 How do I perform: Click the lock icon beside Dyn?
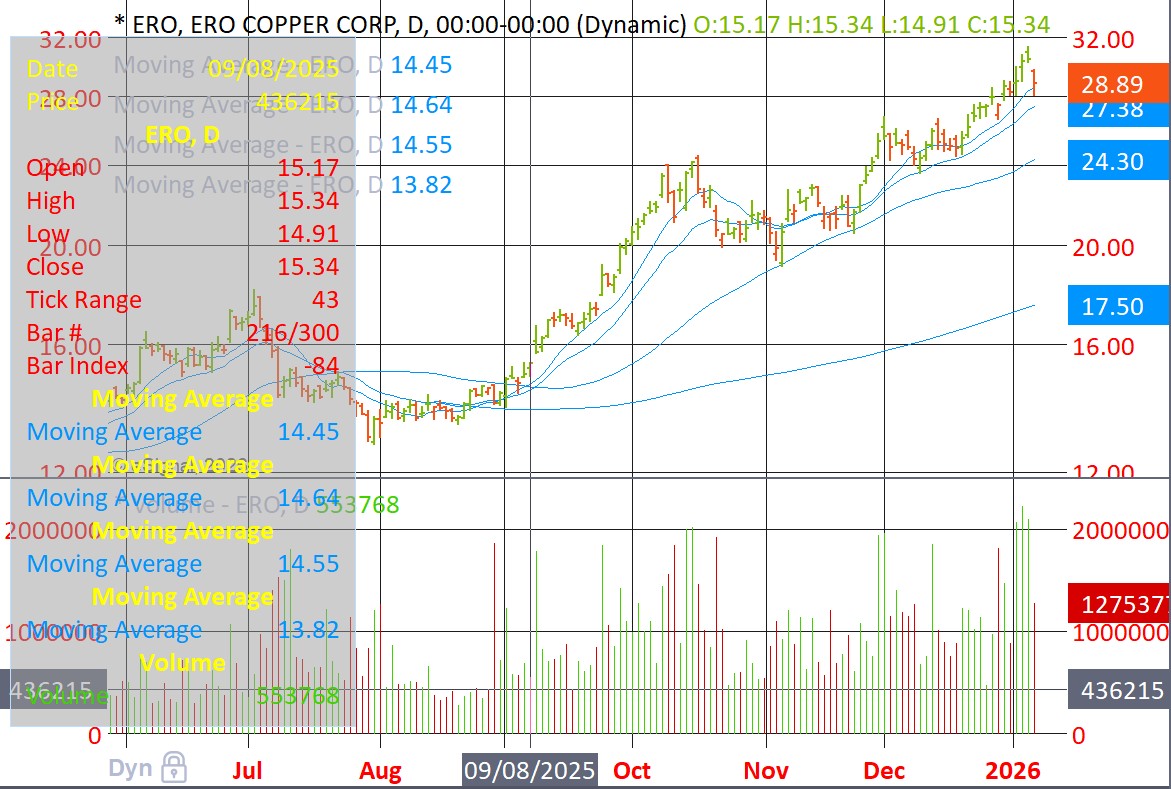pos(174,768)
